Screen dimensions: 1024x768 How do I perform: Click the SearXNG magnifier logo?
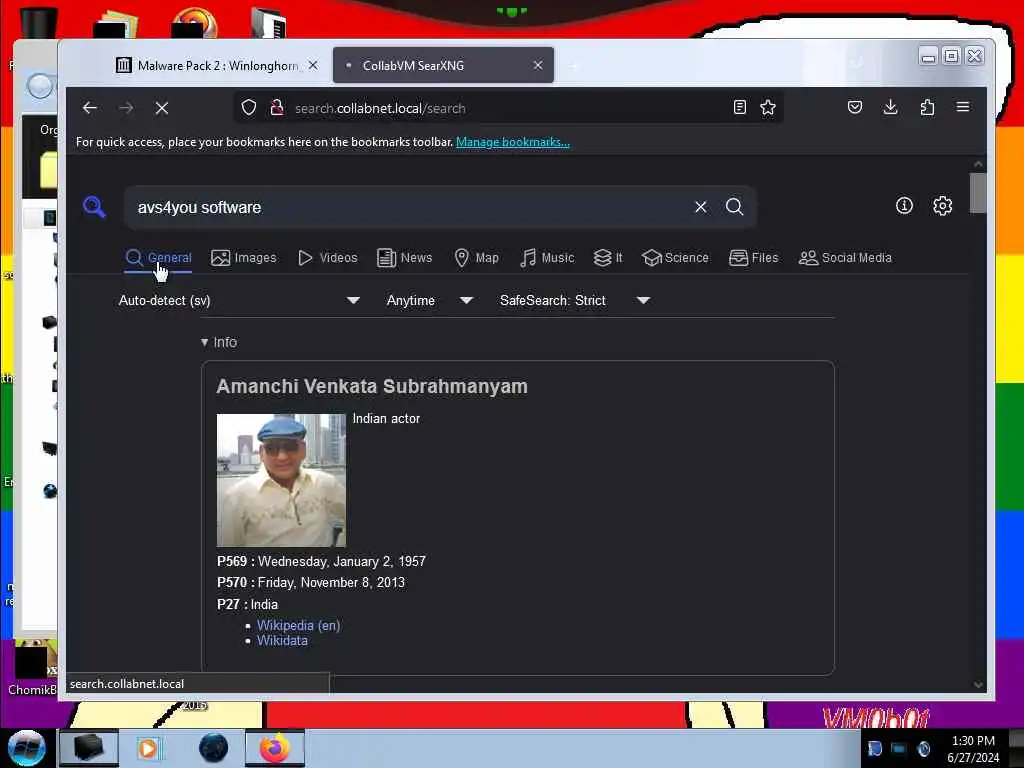[x=94, y=206]
